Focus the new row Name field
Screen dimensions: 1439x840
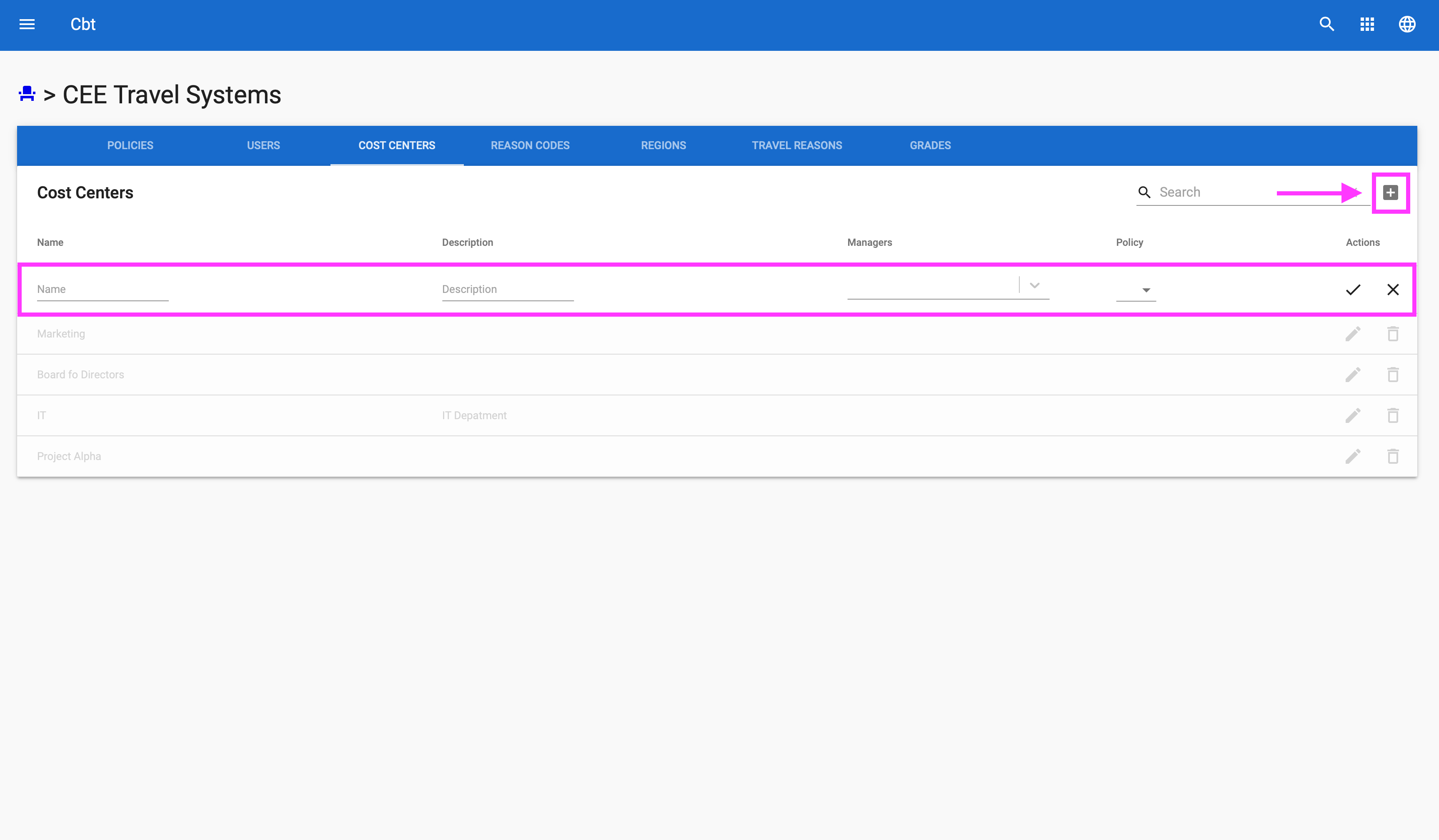pyautogui.click(x=103, y=290)
